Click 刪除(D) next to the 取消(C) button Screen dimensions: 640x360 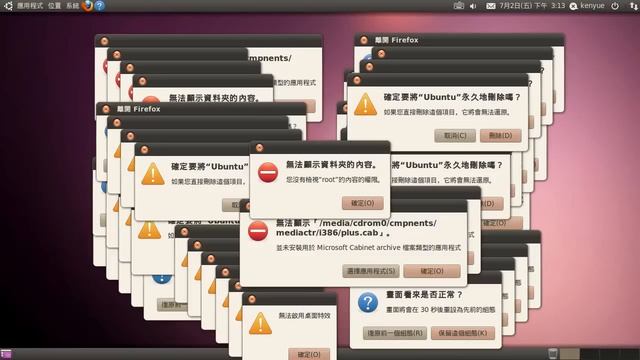500,136
